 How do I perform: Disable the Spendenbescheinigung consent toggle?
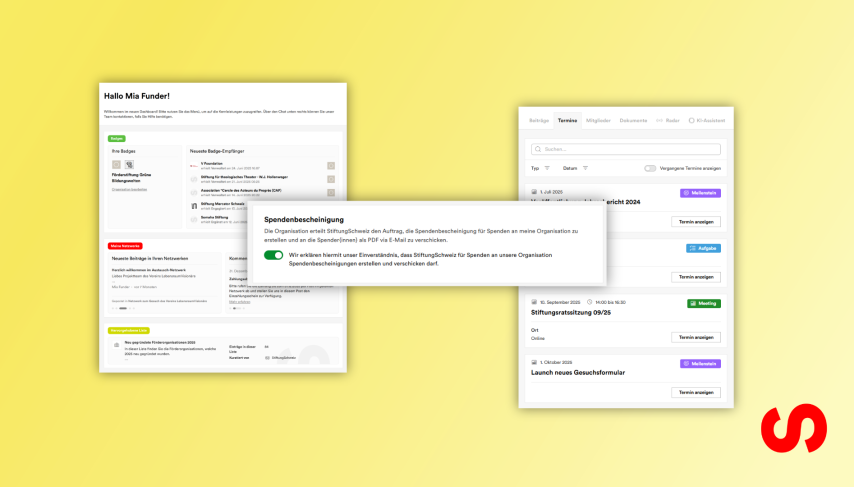[x=273, y=255]
